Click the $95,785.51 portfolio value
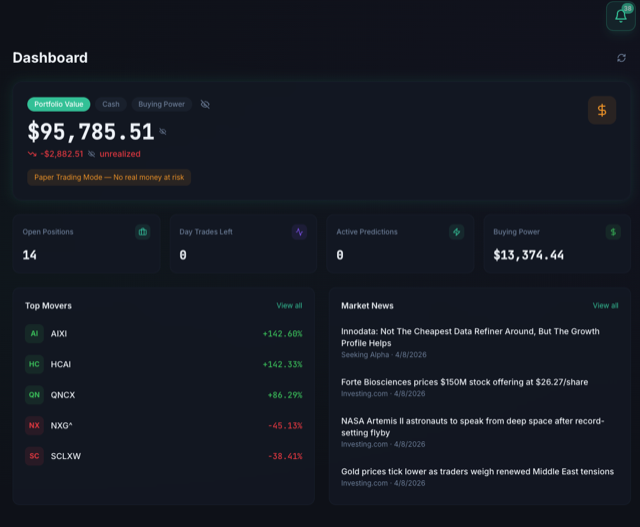The width and height of the screenshot is (640, 527). (x=91, y=132)
